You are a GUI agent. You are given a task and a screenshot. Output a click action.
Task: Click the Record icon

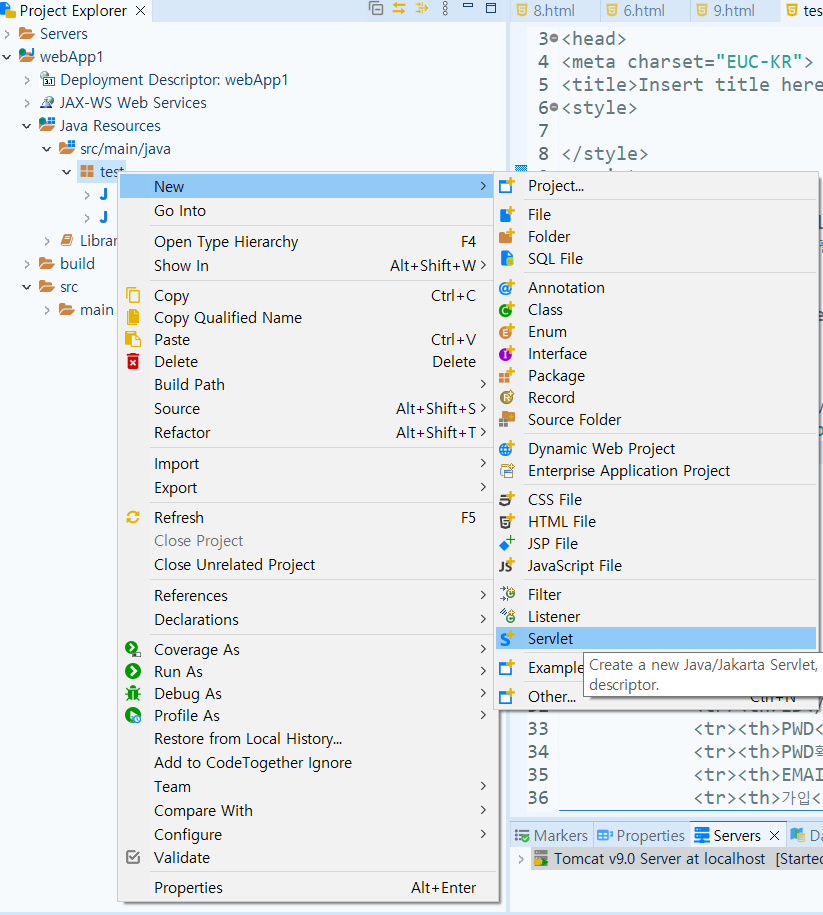click(x=507, y=397)
